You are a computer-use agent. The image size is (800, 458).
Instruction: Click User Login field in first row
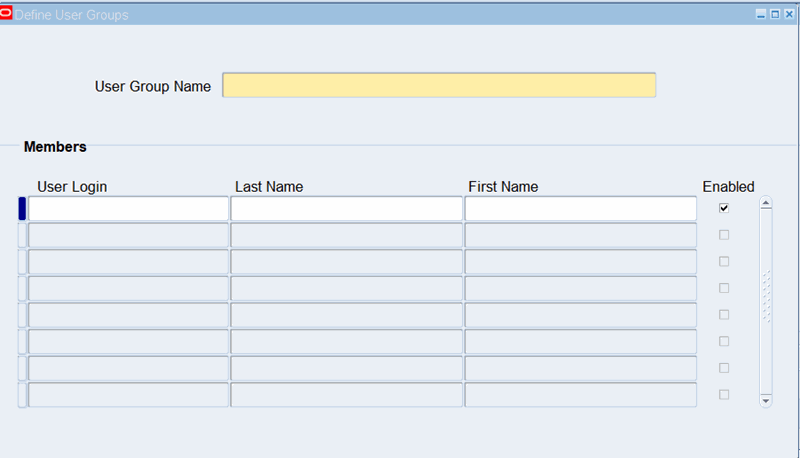point(128,209)
